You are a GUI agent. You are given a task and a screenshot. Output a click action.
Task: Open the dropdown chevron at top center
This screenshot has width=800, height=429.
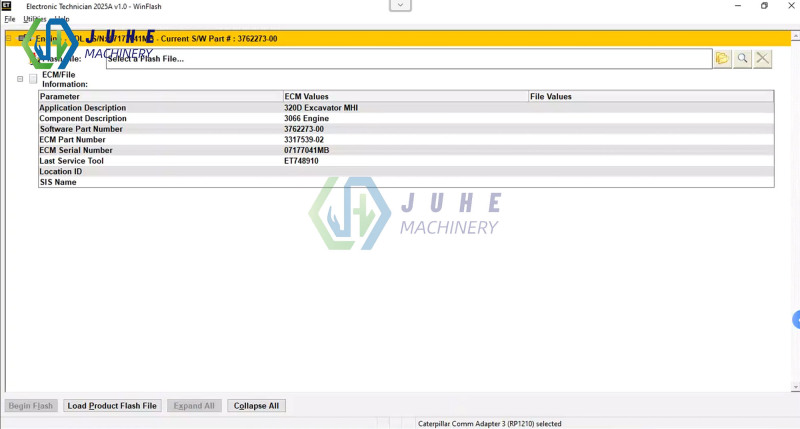(401, 5)
